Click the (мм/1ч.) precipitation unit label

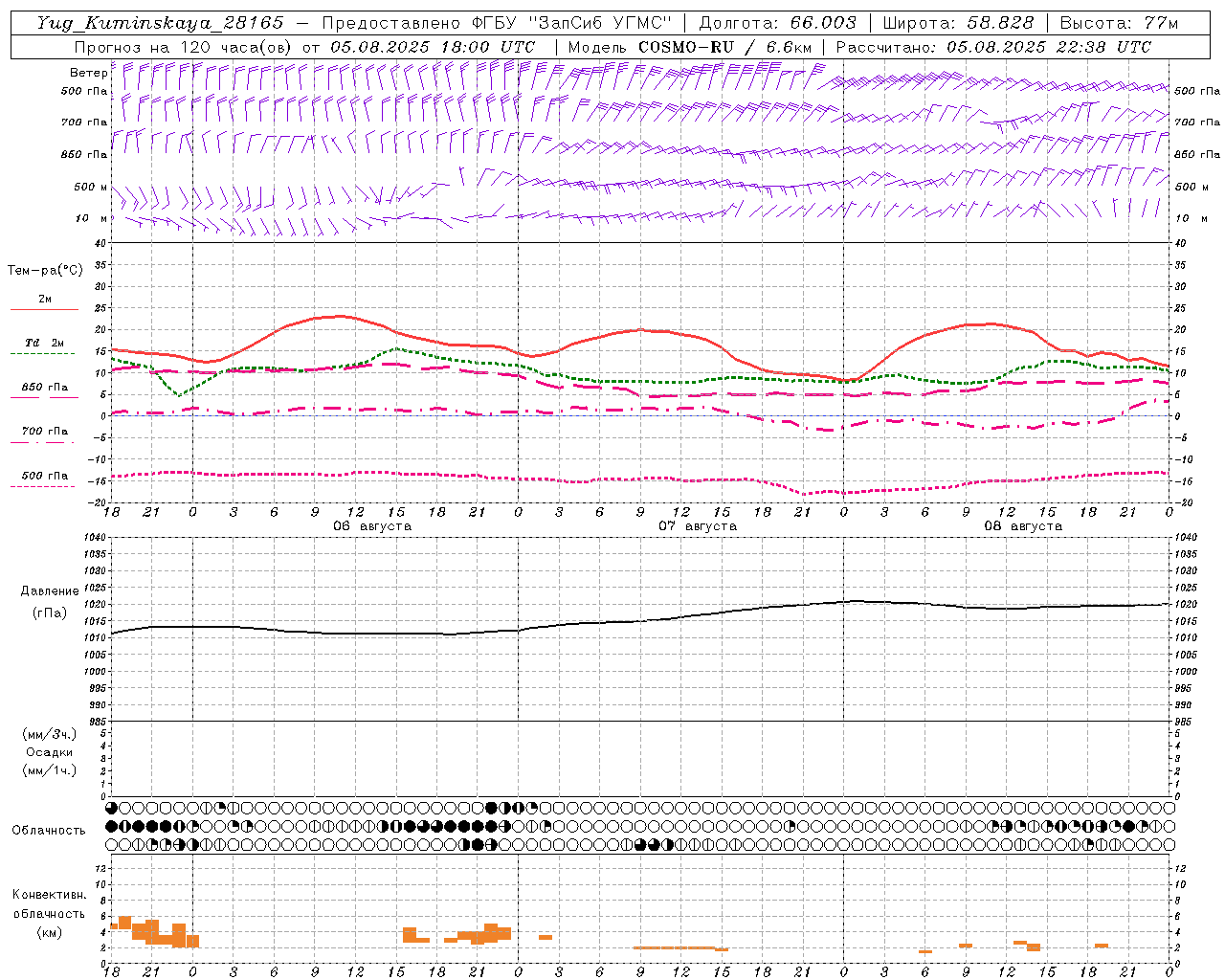point(50,770)
